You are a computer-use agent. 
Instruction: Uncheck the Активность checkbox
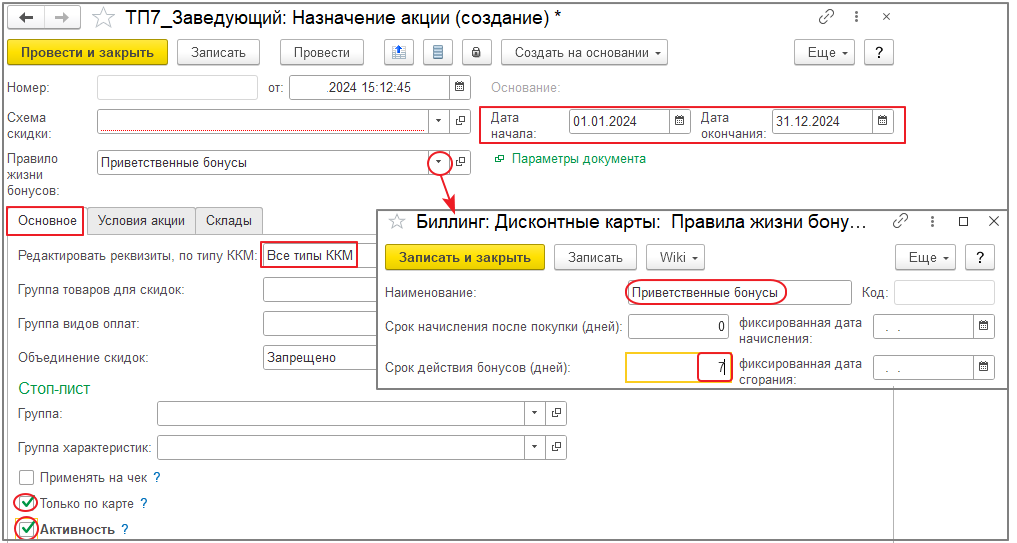point(27,528)
